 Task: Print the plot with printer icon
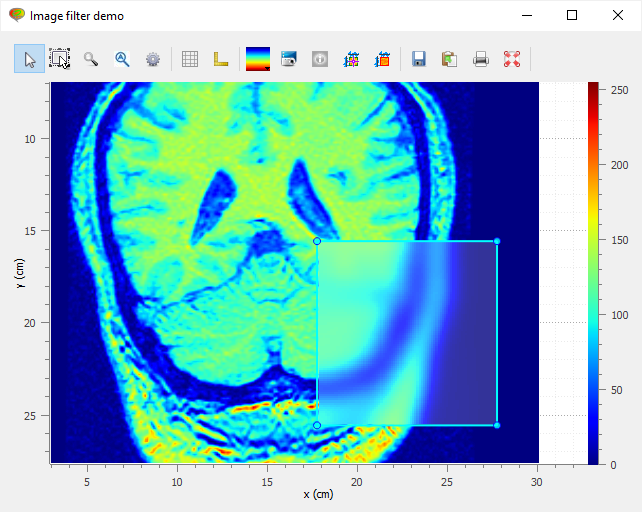pyautogui.click(x=481, y=59)
